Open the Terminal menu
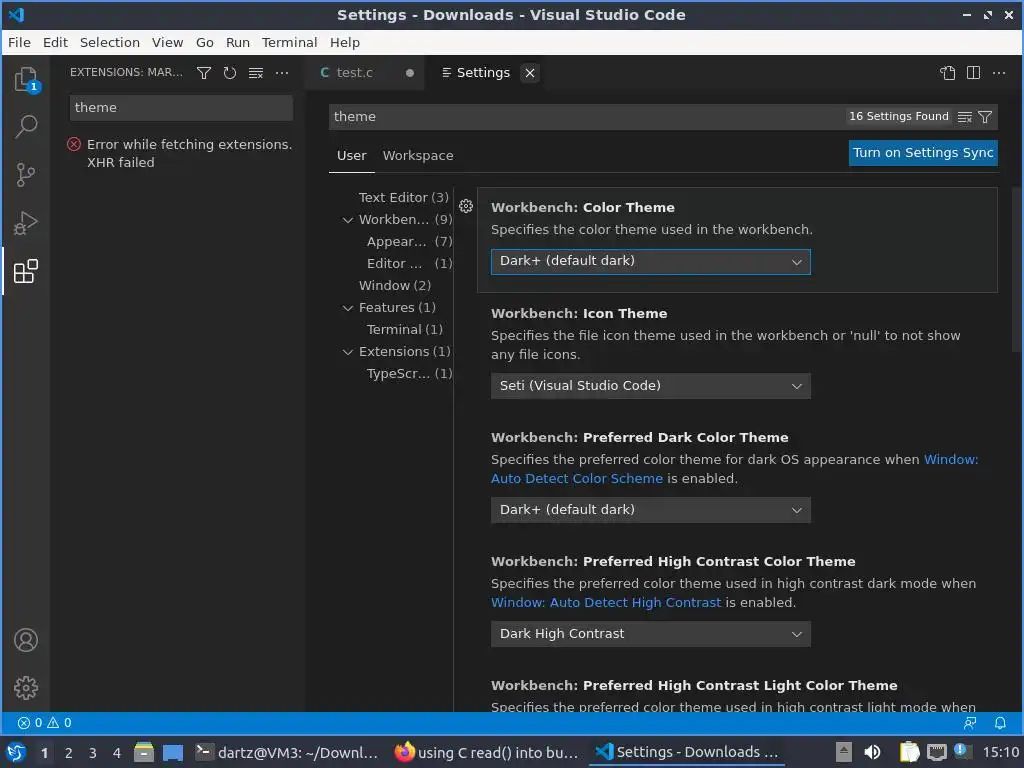 point(289,42)
